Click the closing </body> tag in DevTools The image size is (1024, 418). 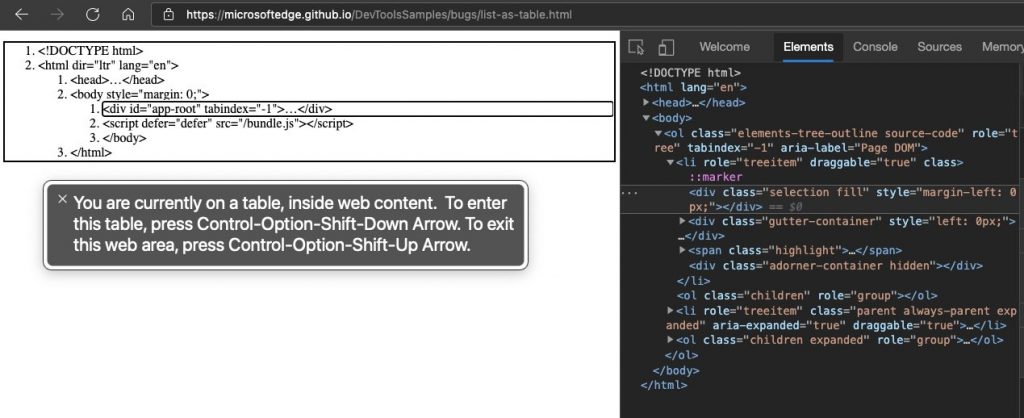click(676, 370)
